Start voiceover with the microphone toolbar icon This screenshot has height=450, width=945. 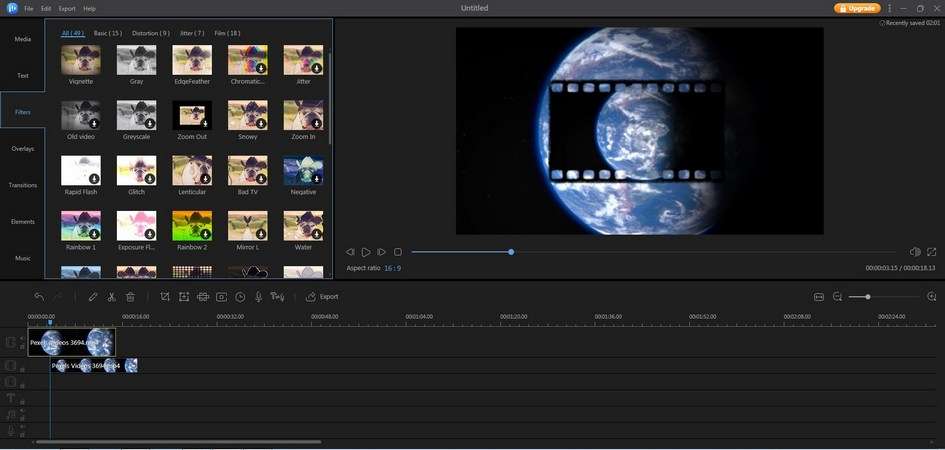(x=259, y=296)
